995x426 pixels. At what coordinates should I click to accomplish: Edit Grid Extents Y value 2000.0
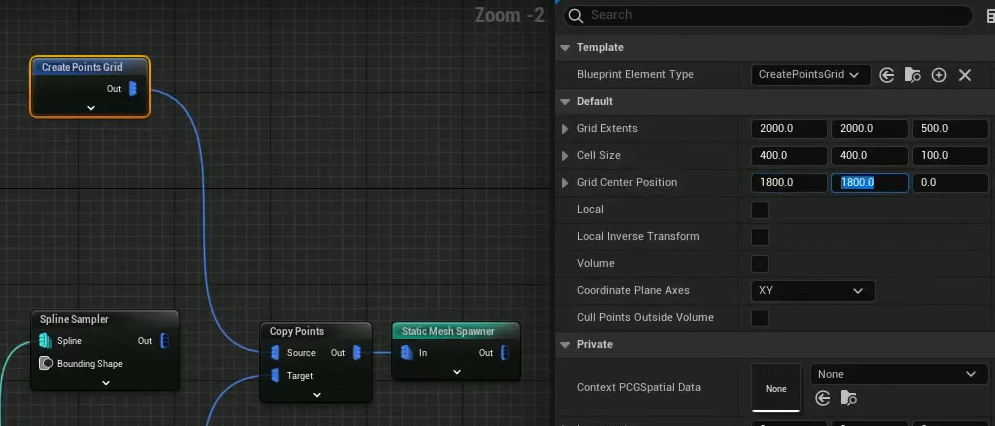pos(869,129)
